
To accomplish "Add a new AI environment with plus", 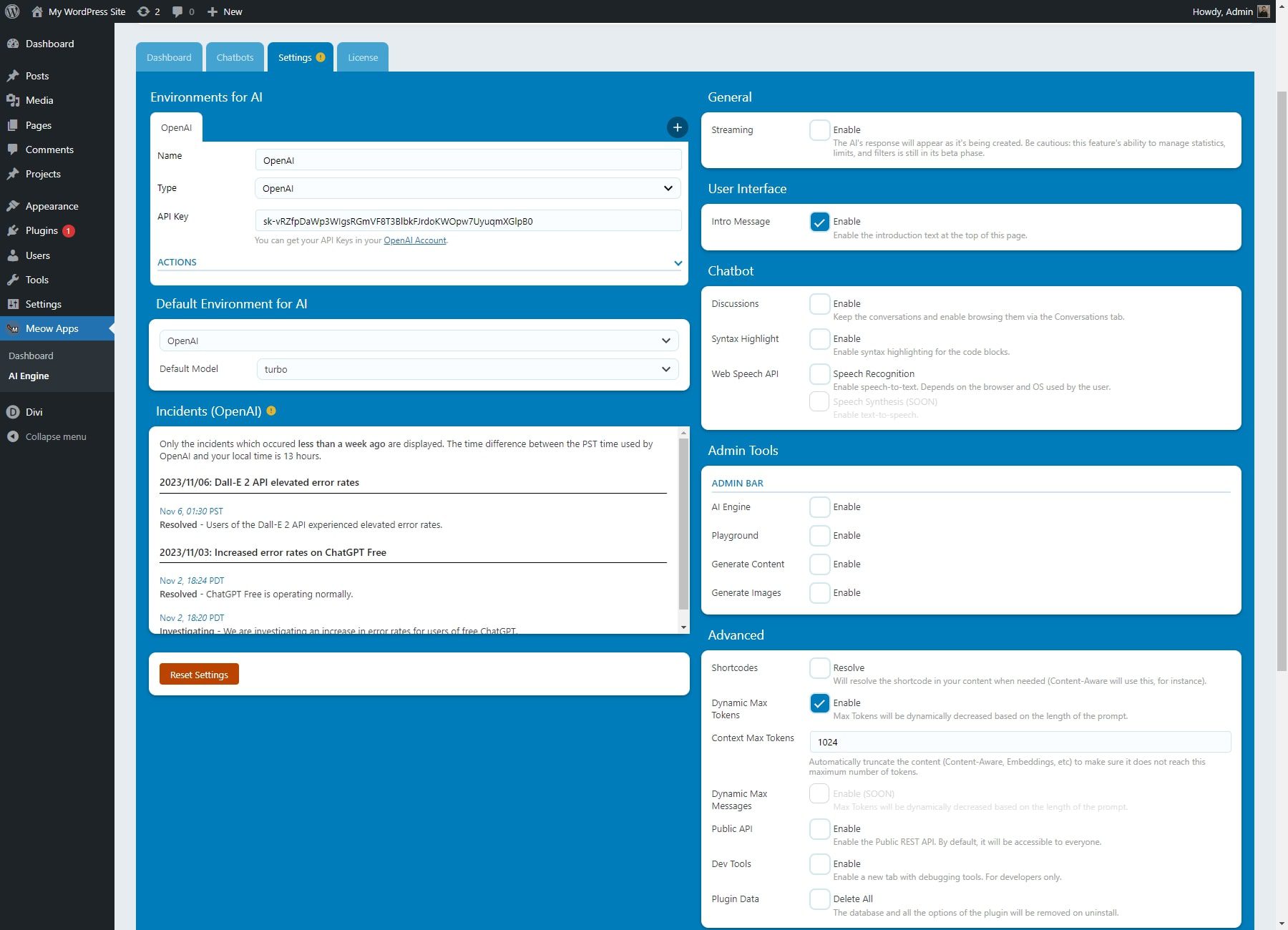I will (x=677, y=127).
